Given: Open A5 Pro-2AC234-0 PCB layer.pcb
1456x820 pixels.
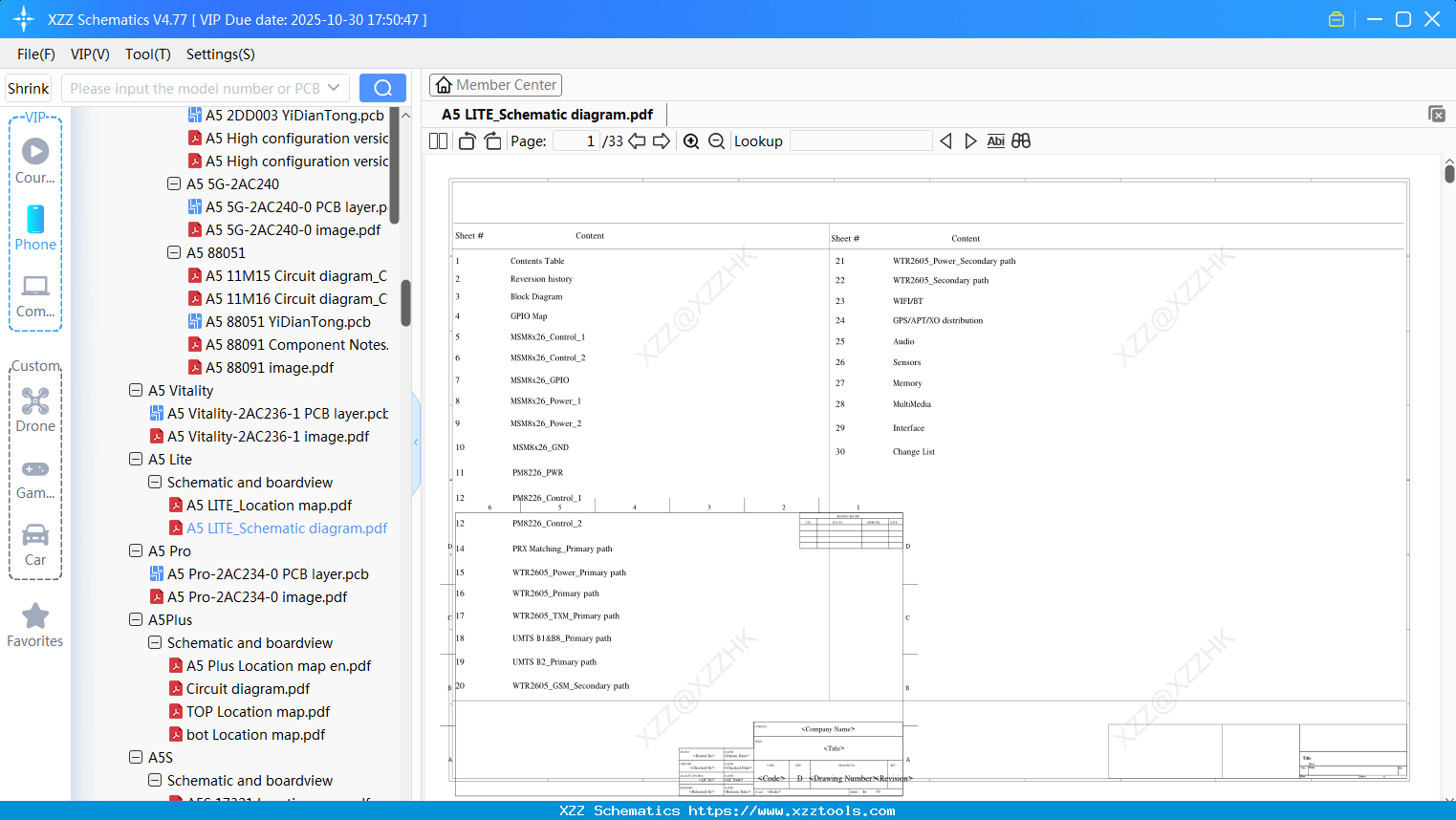Looking at the screenshot, I should (x=259, y=574).
